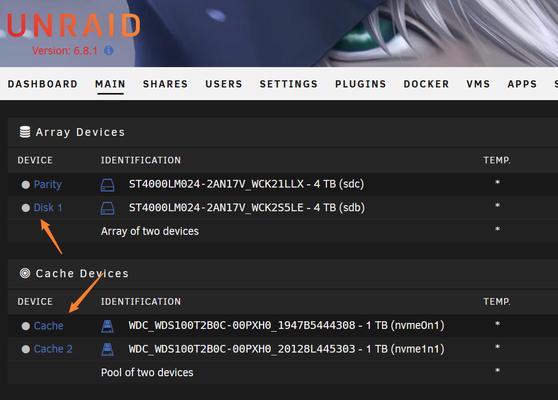
Task: Click the UNRAID logo
Action: click(74, 26)
